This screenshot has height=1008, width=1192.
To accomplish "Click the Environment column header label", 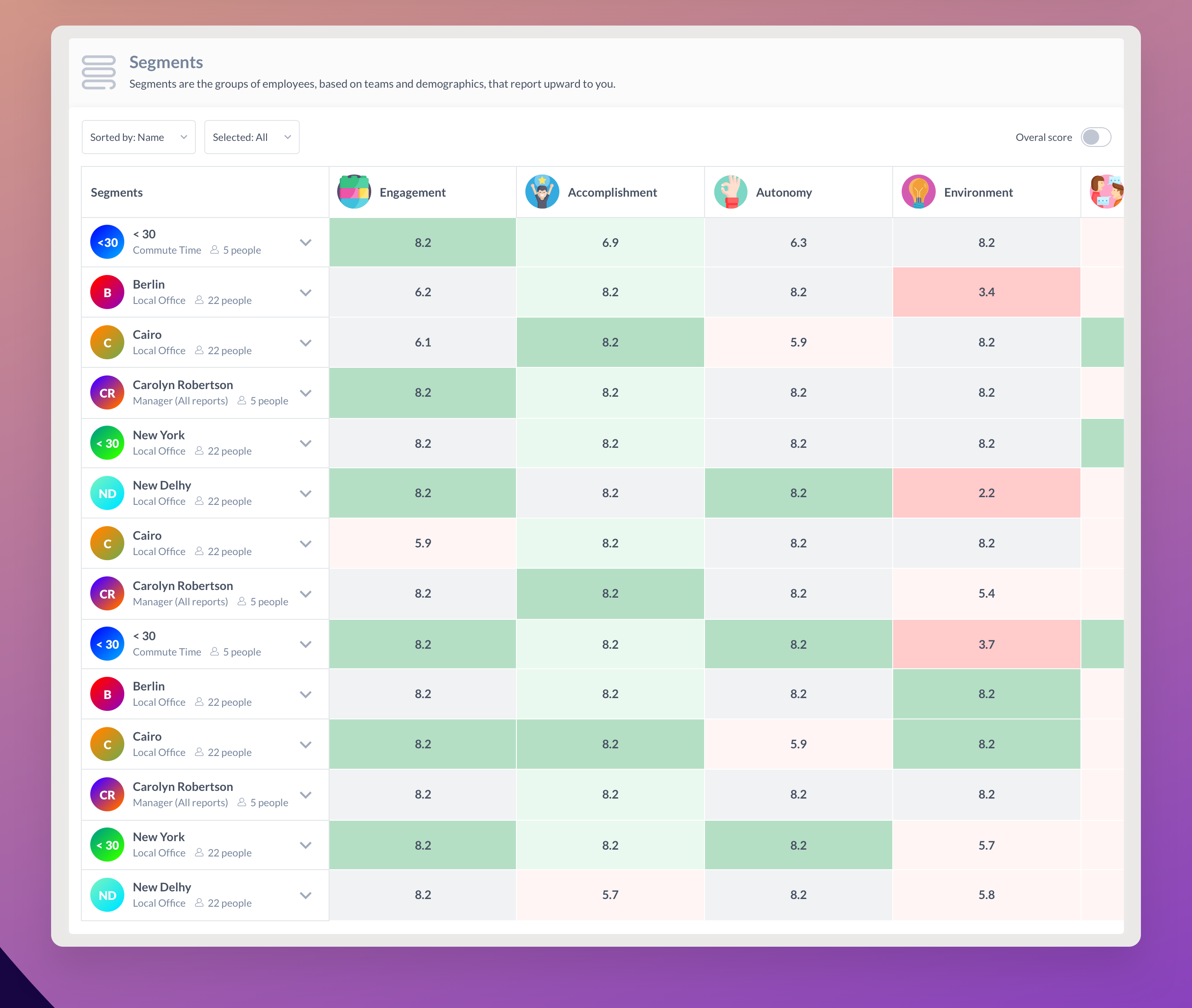I will [x=978, y=192].
